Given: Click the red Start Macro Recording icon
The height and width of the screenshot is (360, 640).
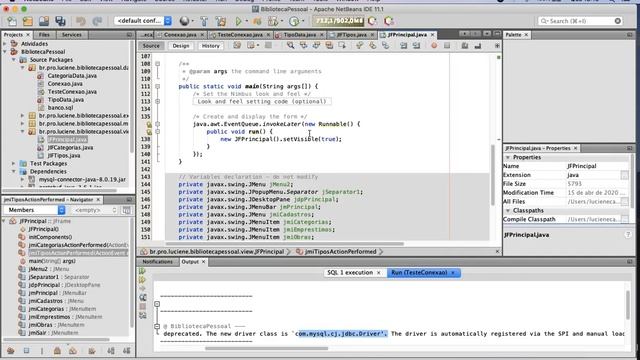Looking at the screenshot, I should click(434, 46).
